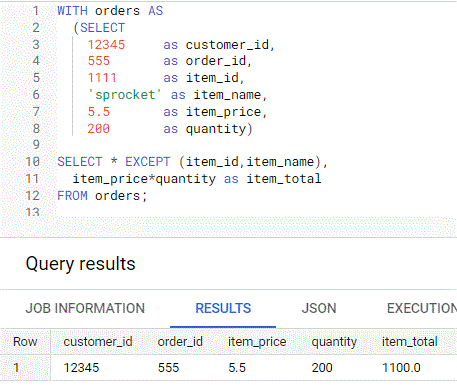The image size is (457, 390).
Task: Click quantity) alias on editor line 8
Action: click(219, 129)
